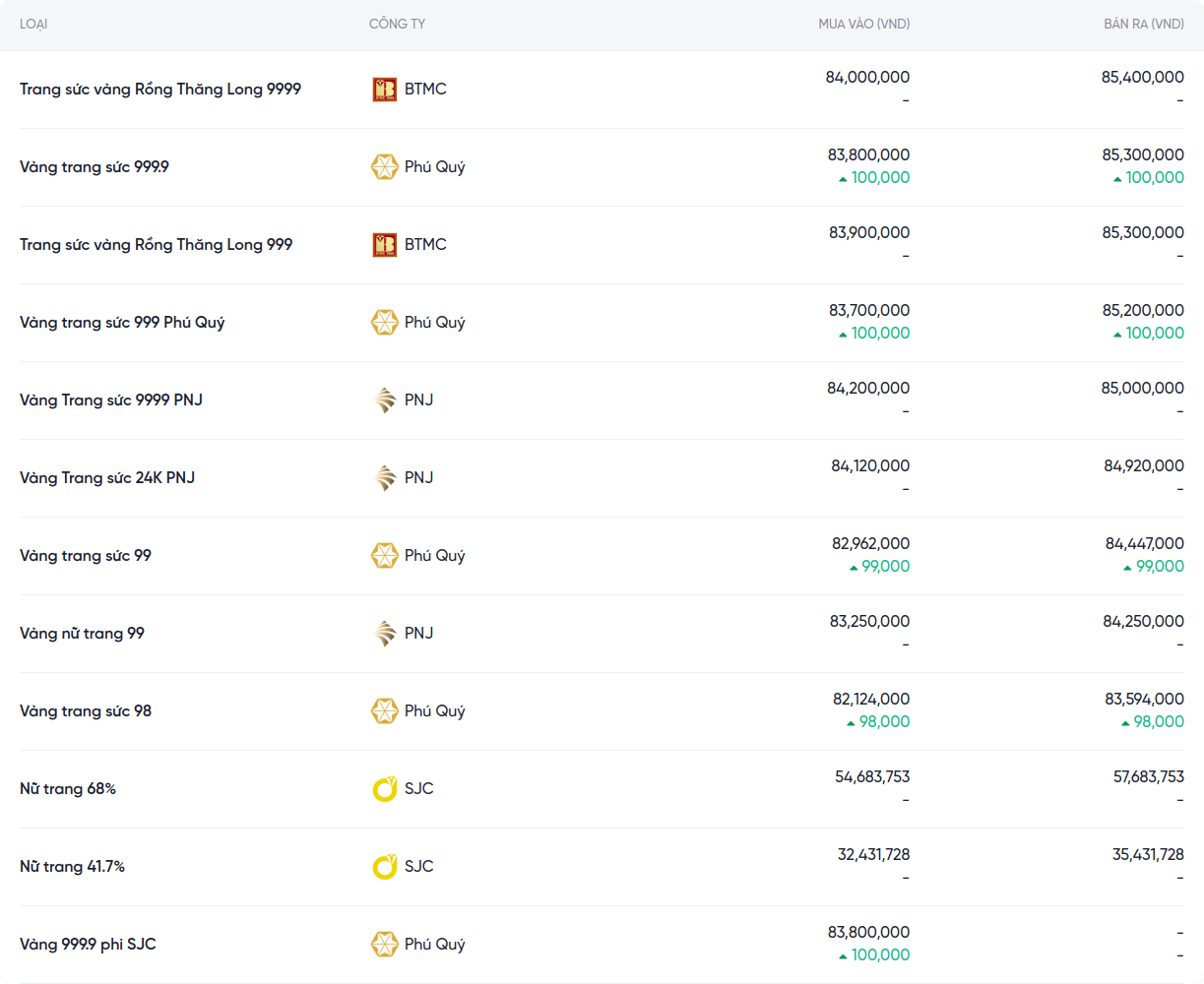Image resolution: width=1204 pixels, height=984 pixels.
Task: Sort by BÁN RA (VND) column header
Action: pyautogui.click(x=1143, y=24)
